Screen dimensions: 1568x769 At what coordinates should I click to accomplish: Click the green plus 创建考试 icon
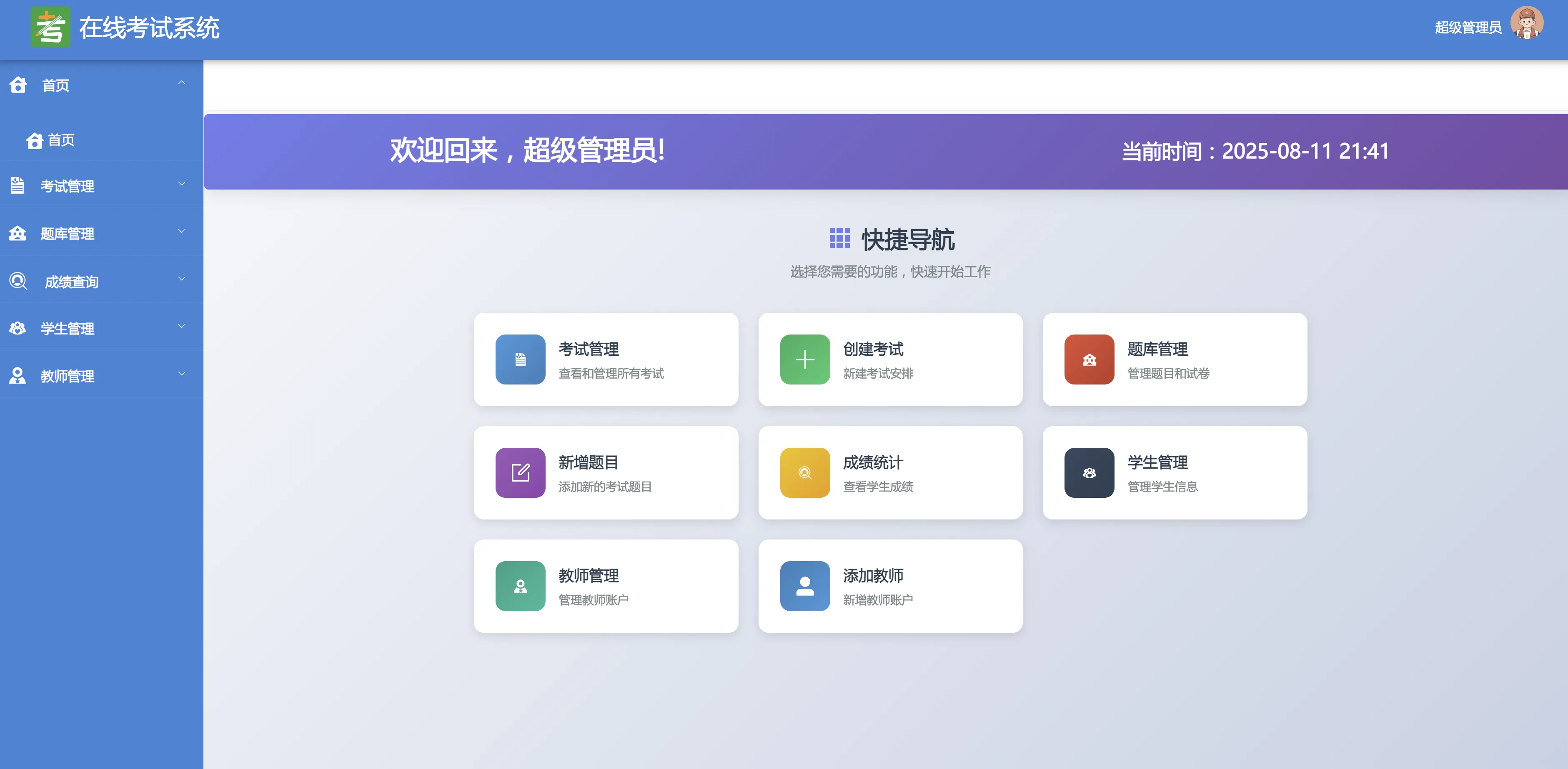tap(804, 359)
